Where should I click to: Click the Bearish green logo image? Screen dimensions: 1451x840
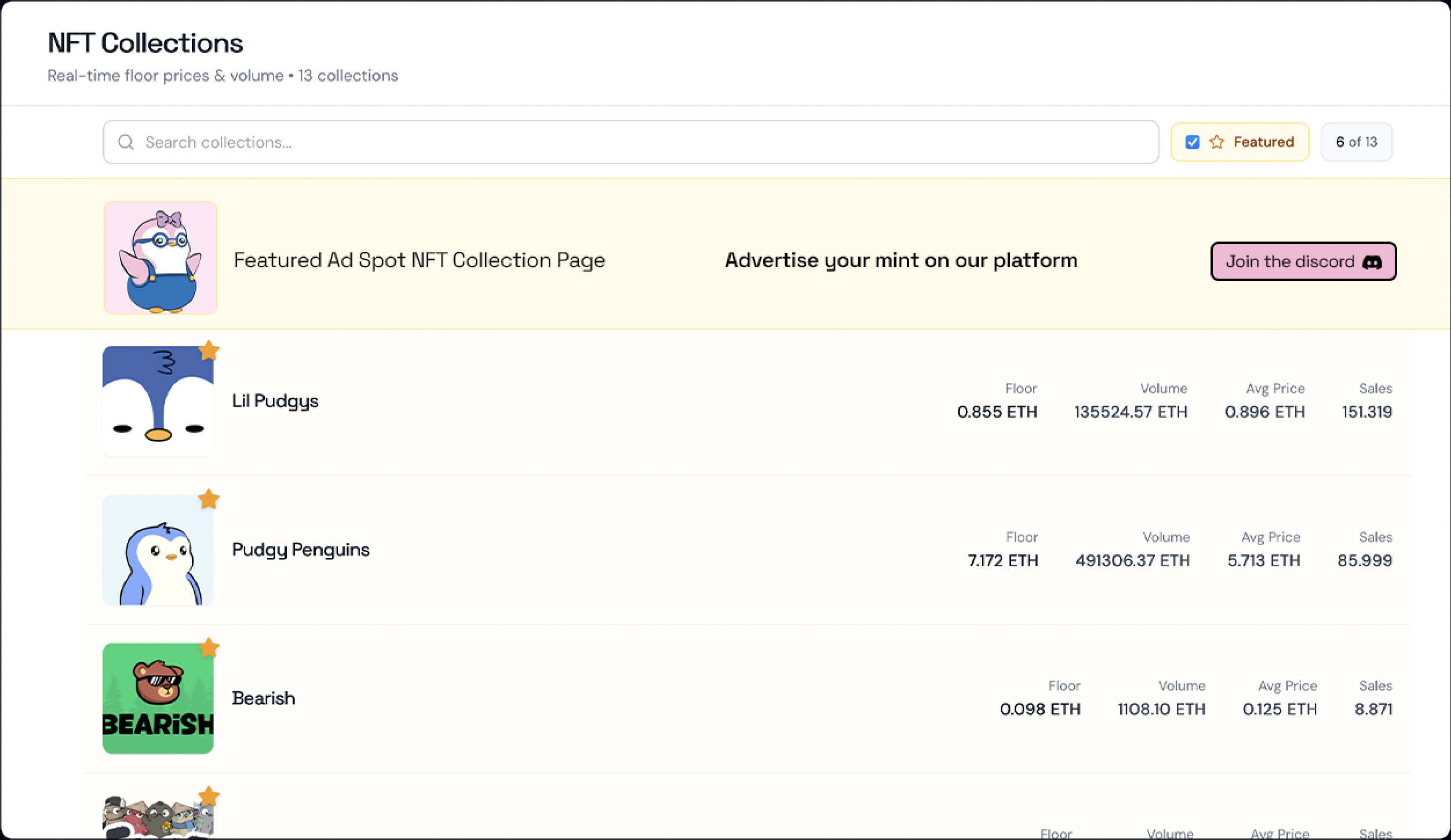click(158, 698)
